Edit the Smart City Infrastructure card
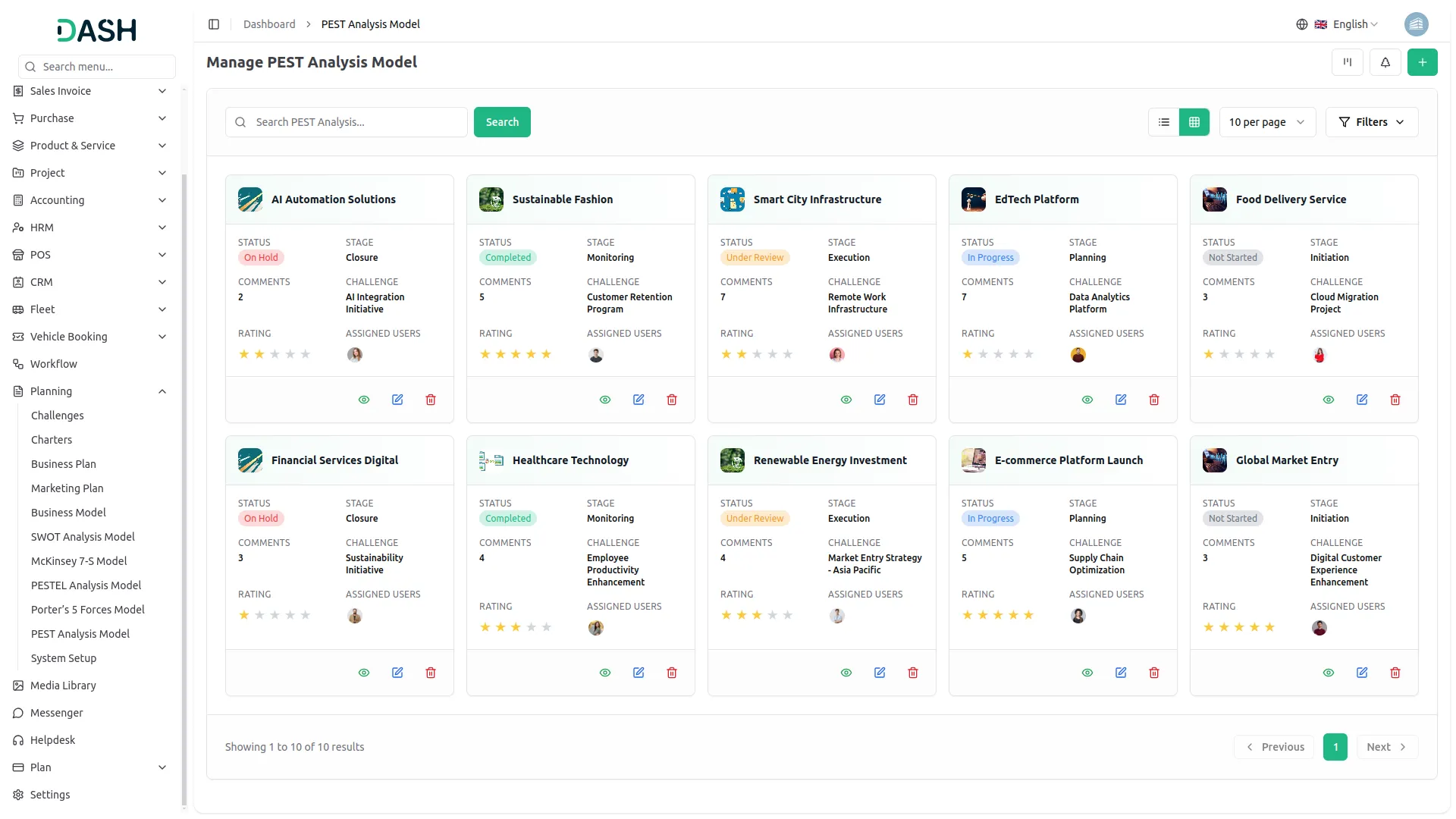The width and height of the screenshot is (1456, 819). click(x=880, y=400)
